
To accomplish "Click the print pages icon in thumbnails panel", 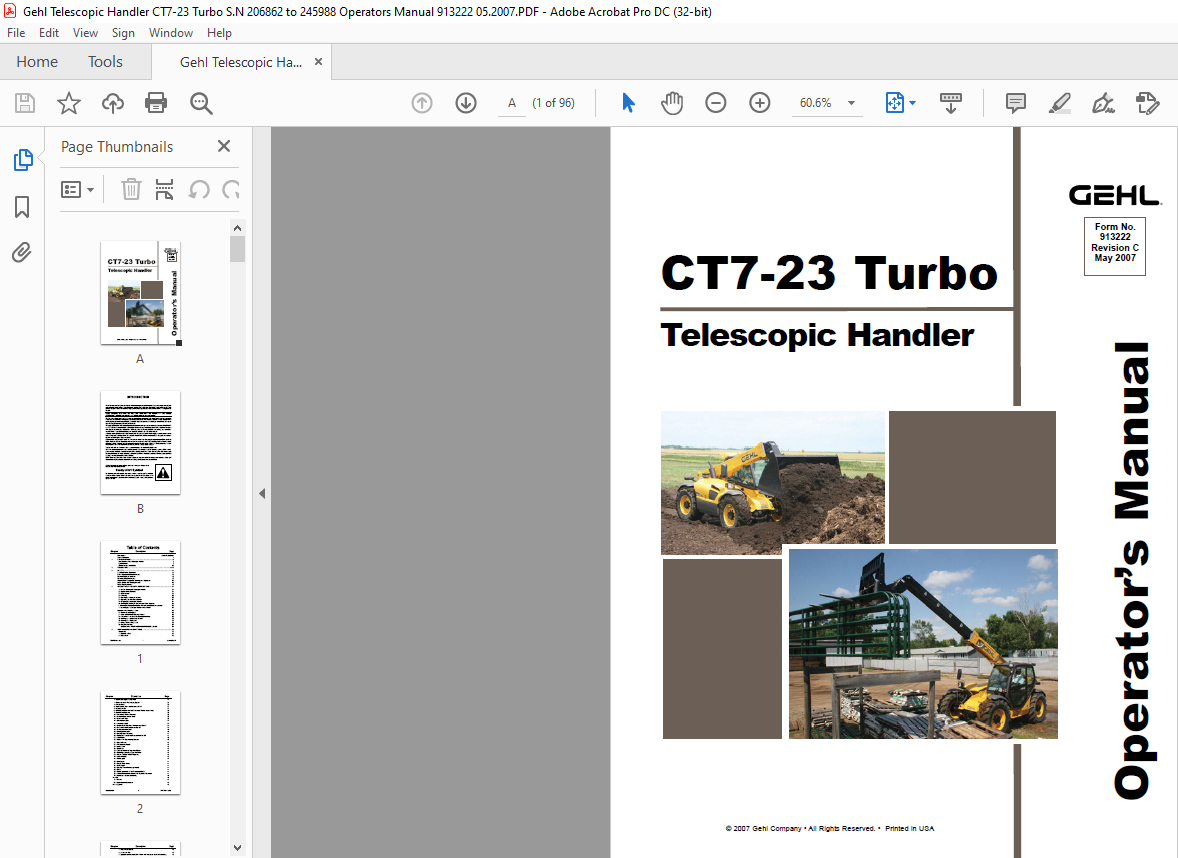I will tap(165, 189).
